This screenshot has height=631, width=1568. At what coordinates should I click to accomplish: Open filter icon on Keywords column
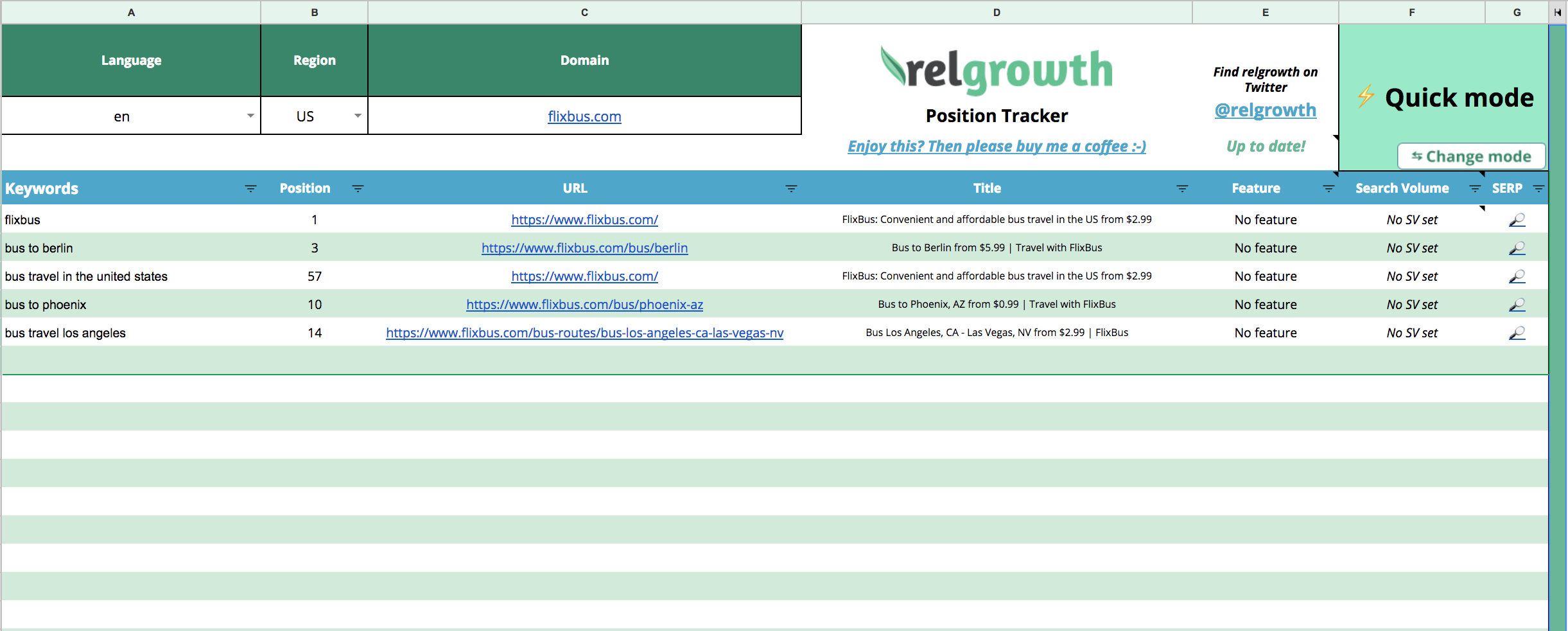pos(250,189)
